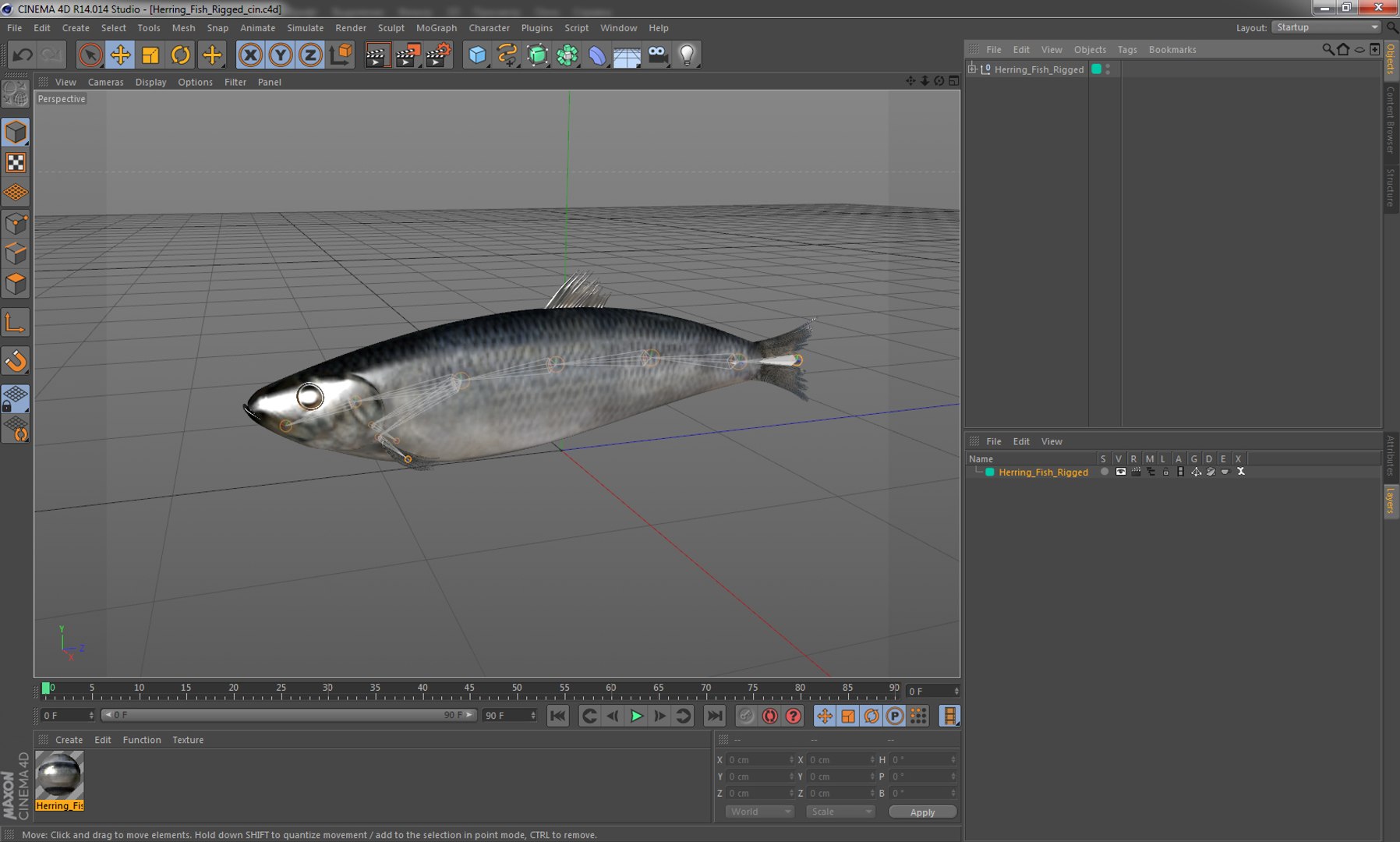Toggle the locked workplane icon

click(x=16, y=398)
